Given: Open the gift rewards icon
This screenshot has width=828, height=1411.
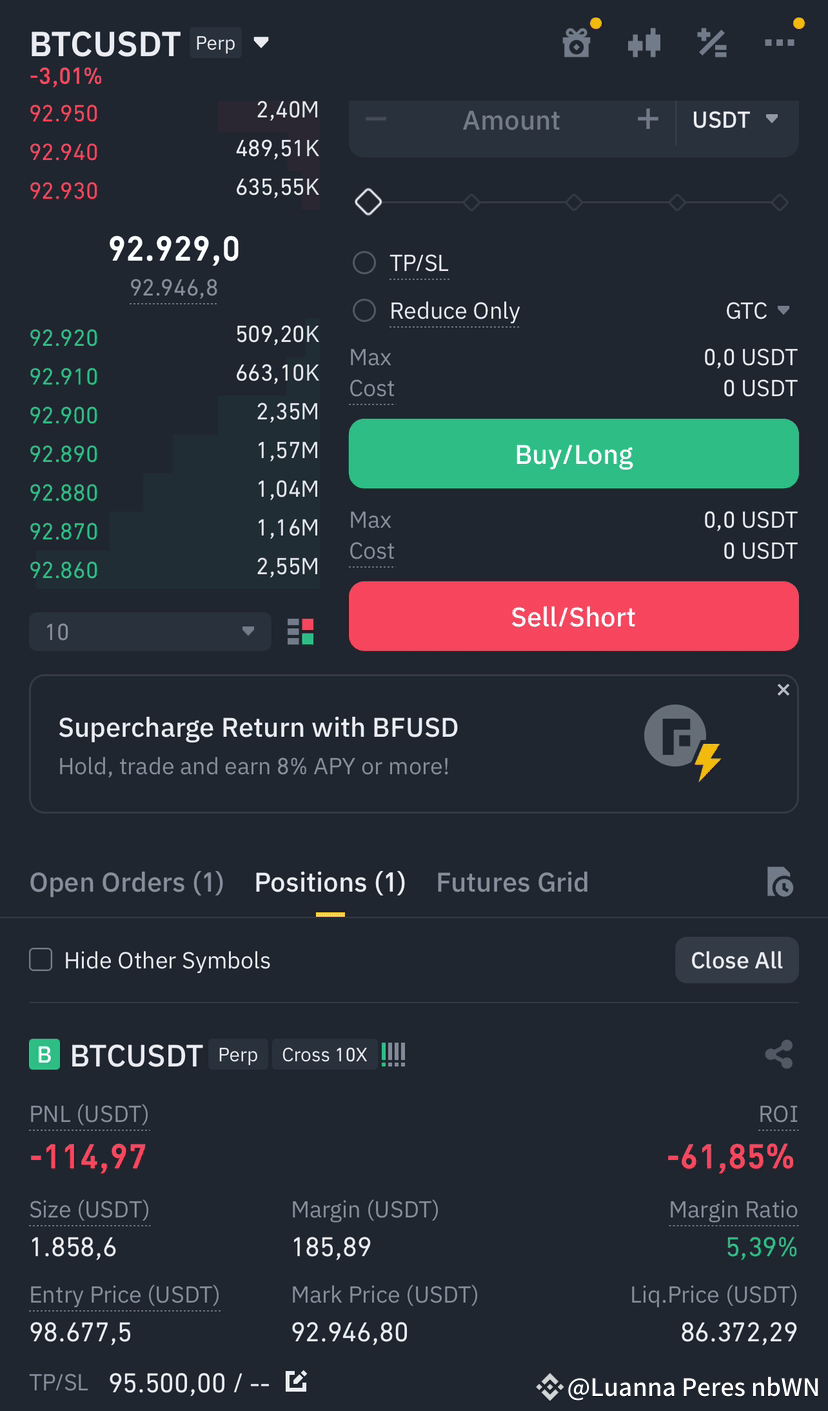Looking at the screenshot, I should [577, 43].
